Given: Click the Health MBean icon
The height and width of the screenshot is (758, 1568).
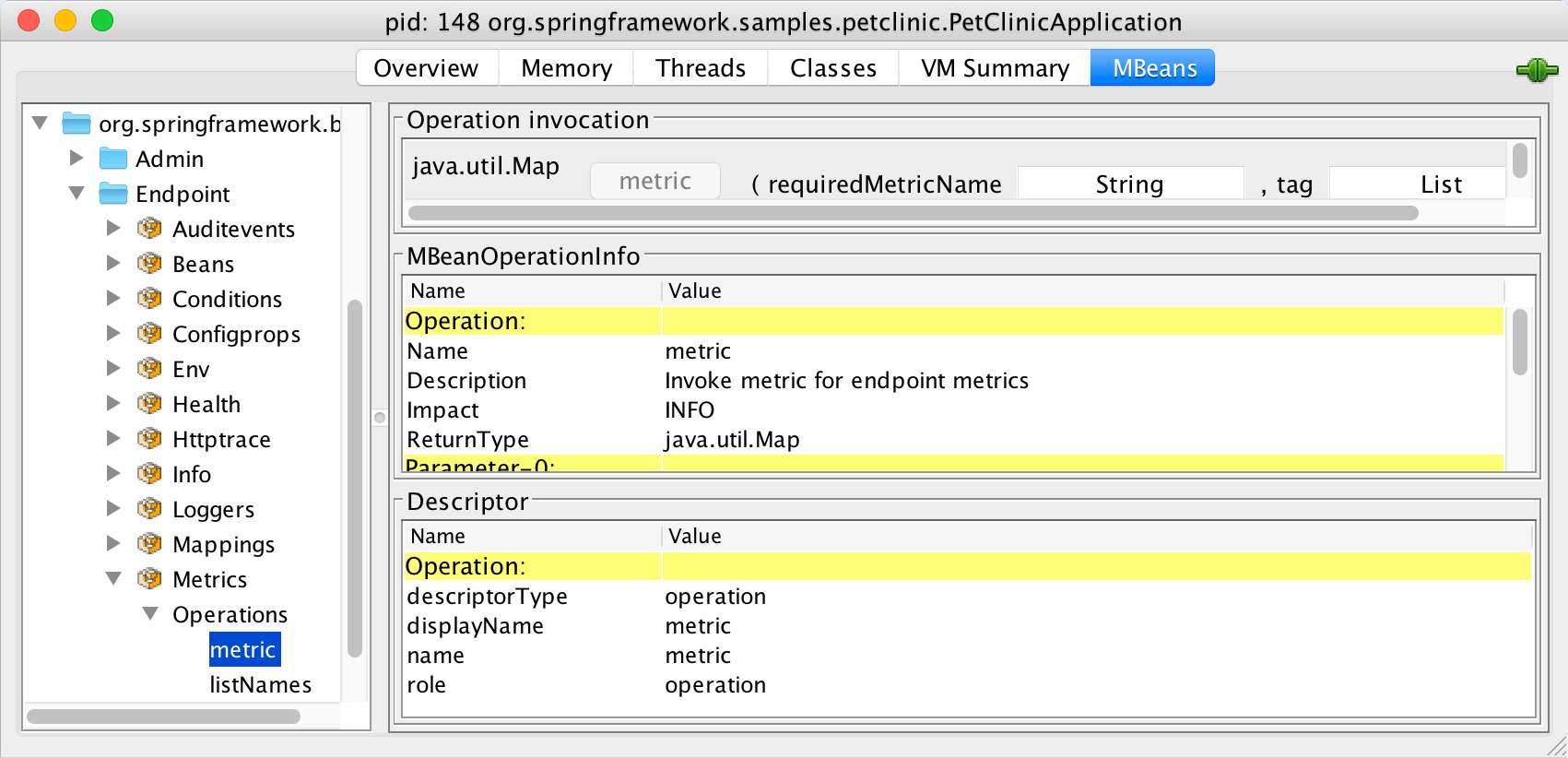Looking at the screenshot, I should point(149,404).
